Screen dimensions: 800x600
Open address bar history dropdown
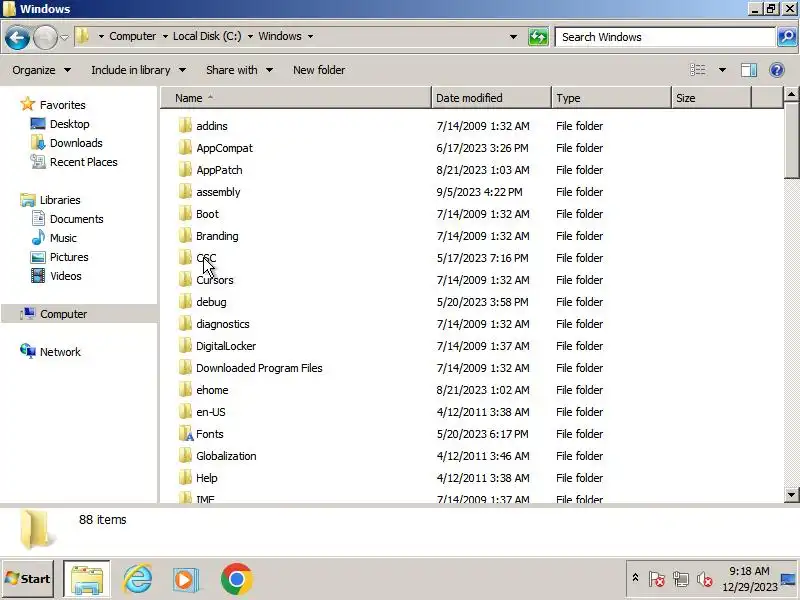[513, 37]
